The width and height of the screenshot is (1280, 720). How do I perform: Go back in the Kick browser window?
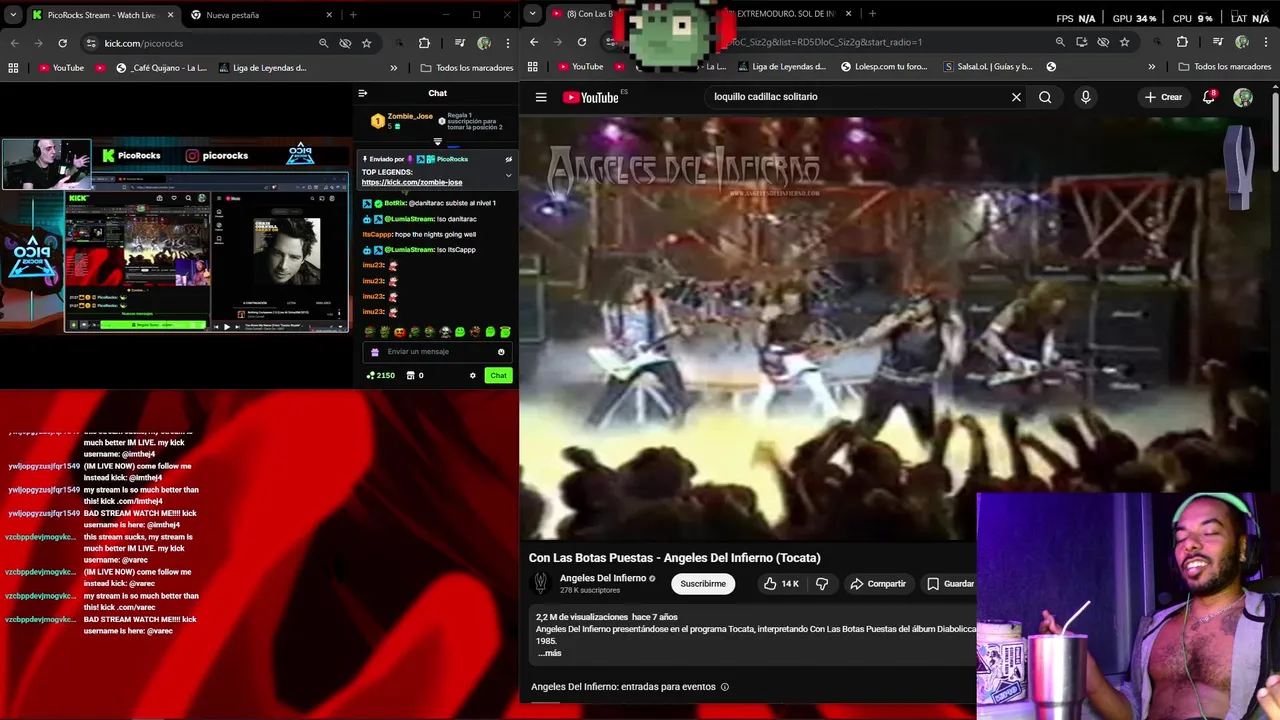(x=14, y=43)
